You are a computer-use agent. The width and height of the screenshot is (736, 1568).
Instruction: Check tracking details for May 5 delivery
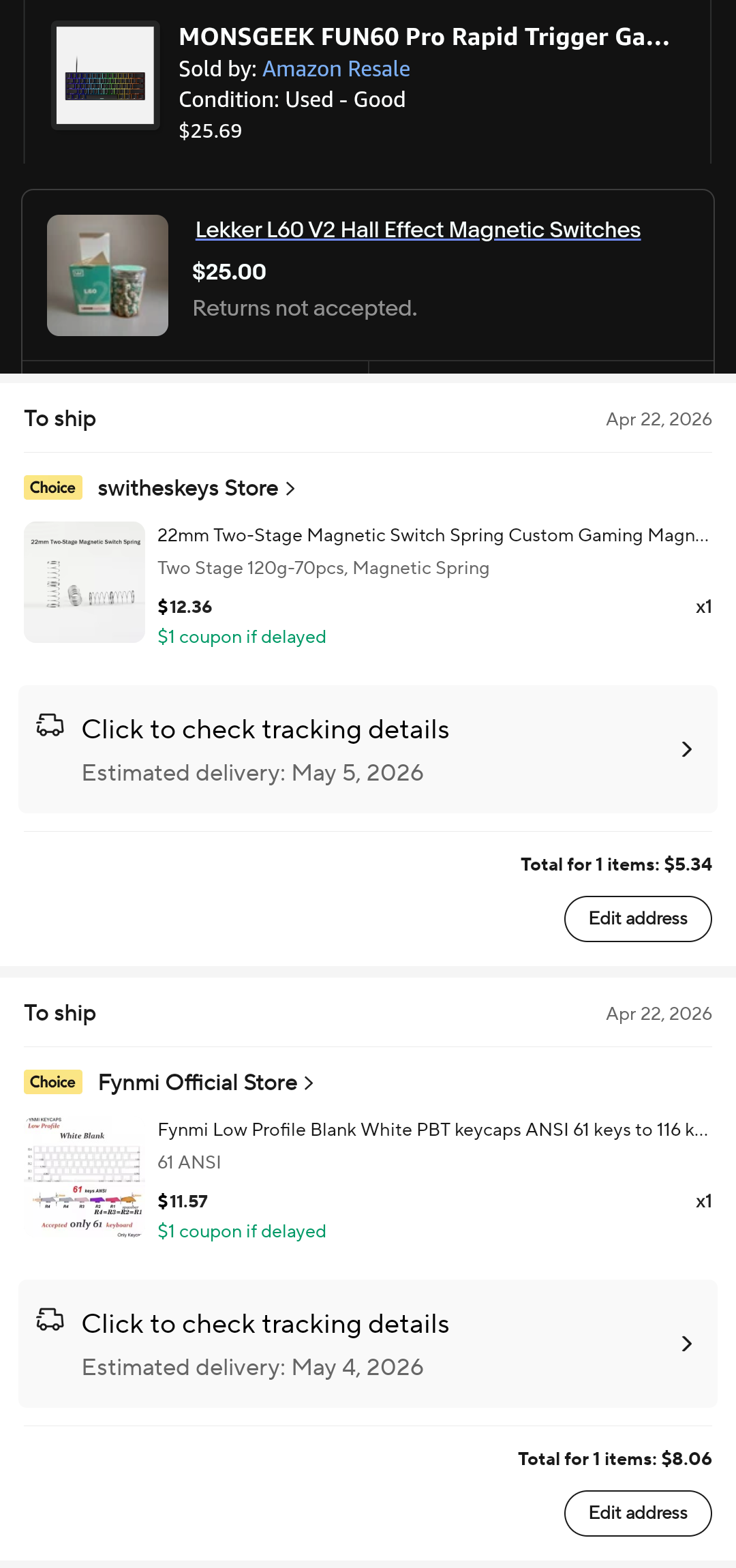[x=266, y=730]
